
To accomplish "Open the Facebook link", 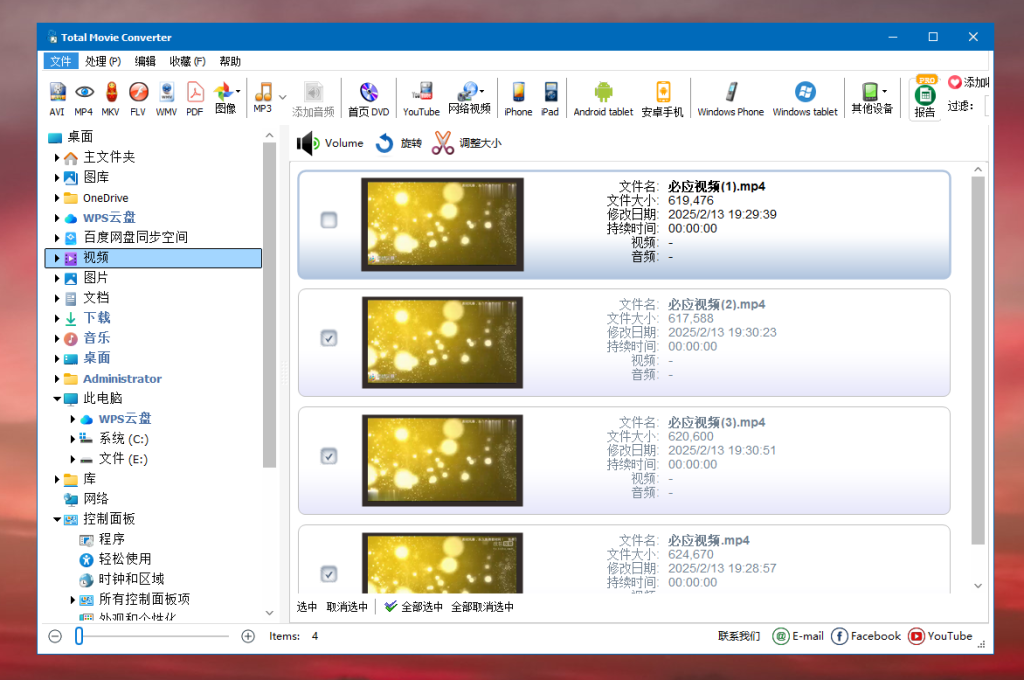I will tap(866, 636).
